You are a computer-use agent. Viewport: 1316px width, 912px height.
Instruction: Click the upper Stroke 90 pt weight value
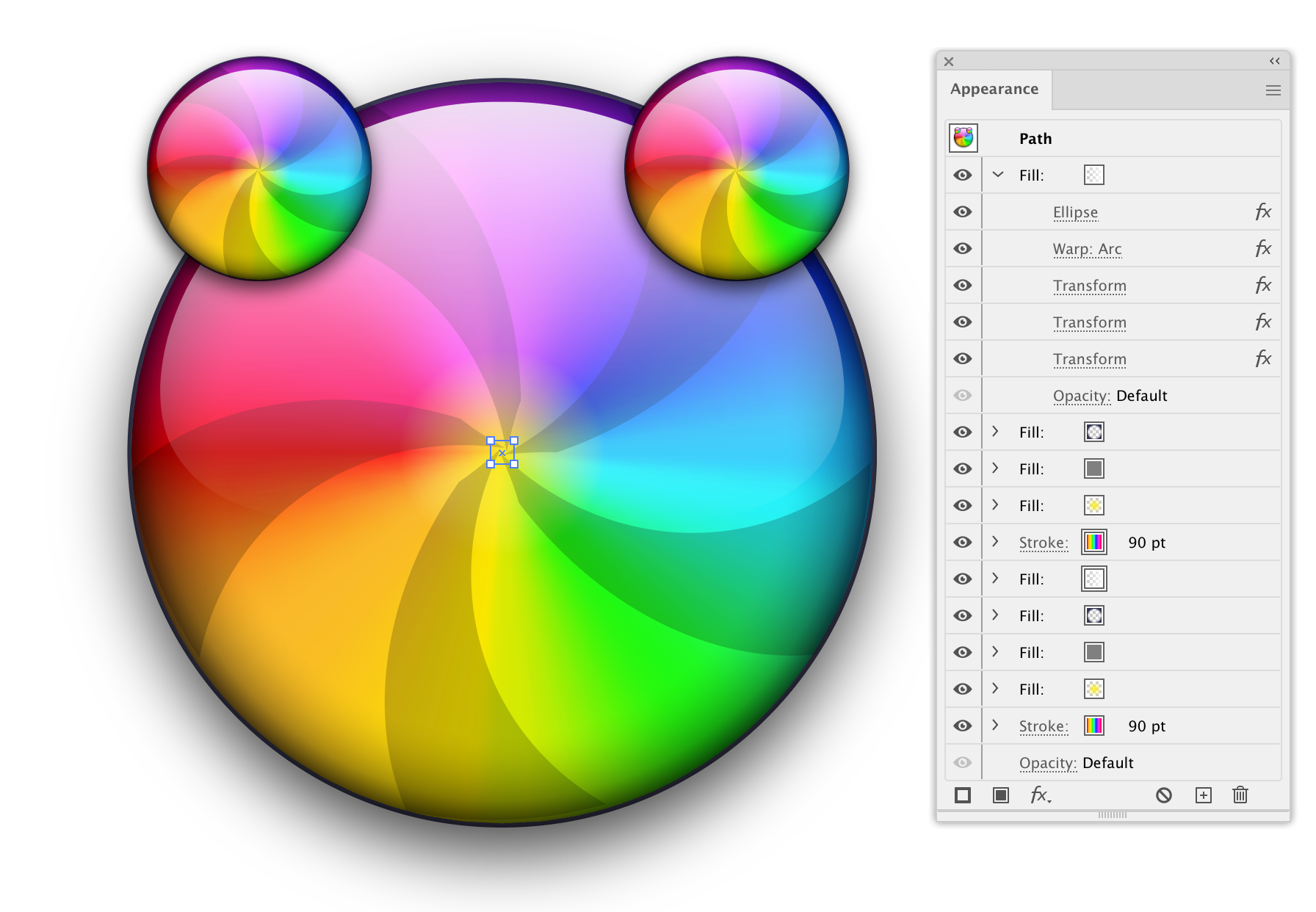point(1146,543)
